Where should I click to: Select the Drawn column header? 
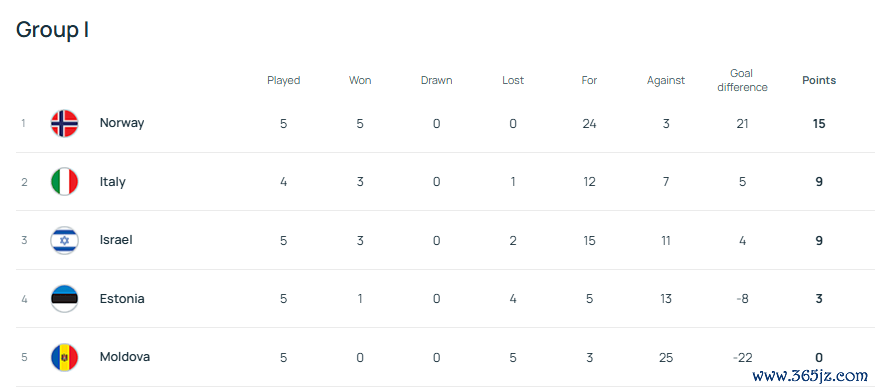[x=436, y=80]
